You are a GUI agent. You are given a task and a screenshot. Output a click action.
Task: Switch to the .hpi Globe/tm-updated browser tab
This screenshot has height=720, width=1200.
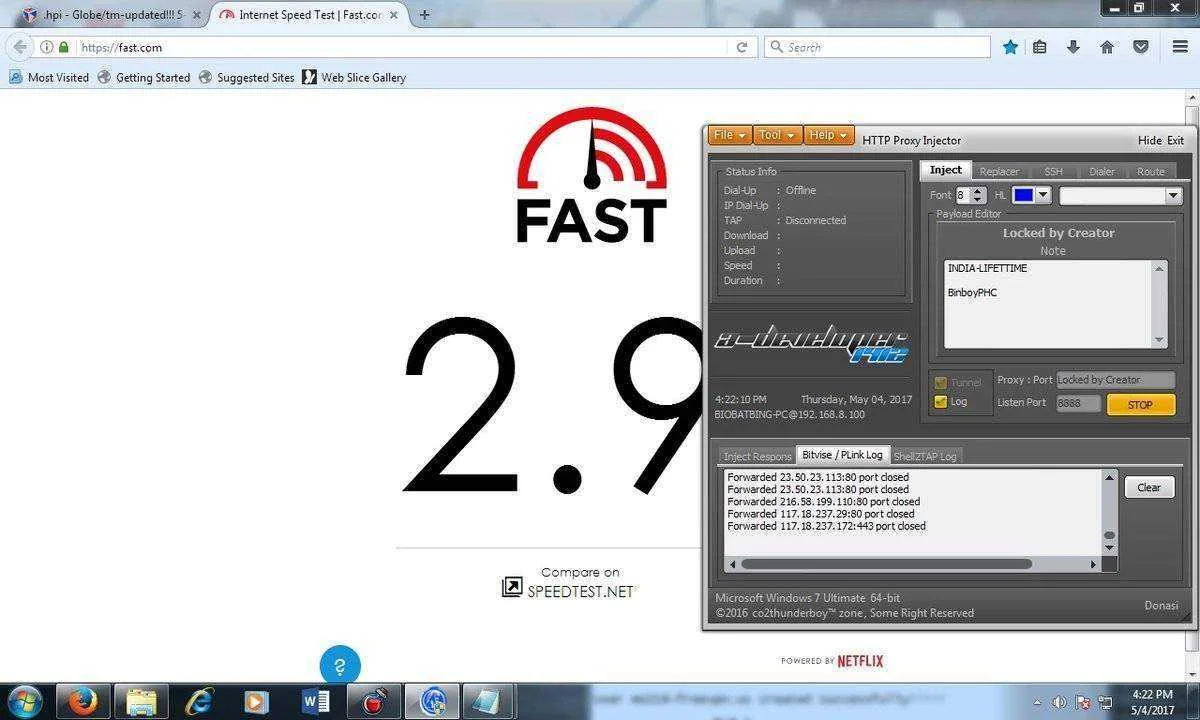pos(112,15)
